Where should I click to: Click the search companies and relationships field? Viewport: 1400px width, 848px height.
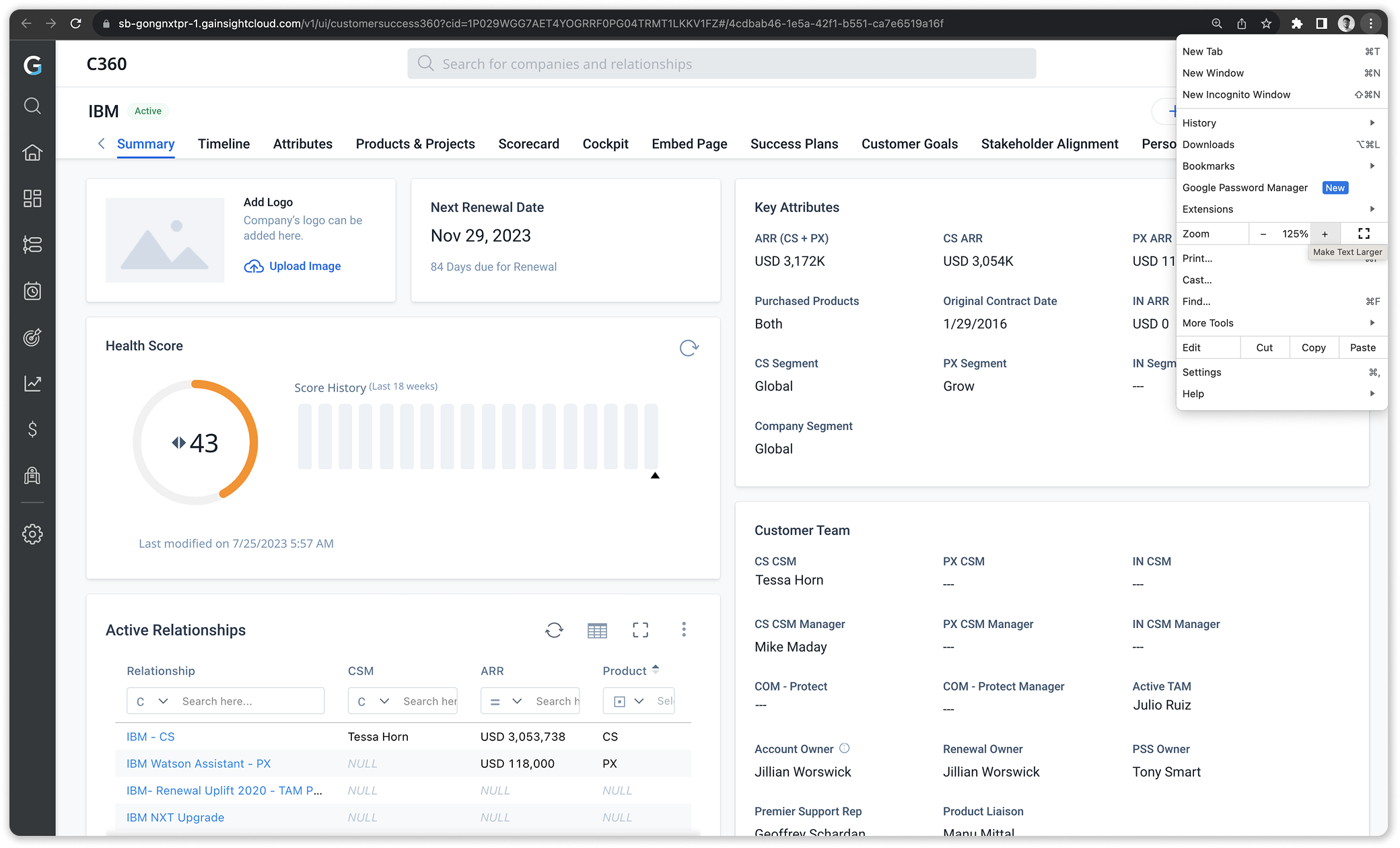(x=722, y=64)
